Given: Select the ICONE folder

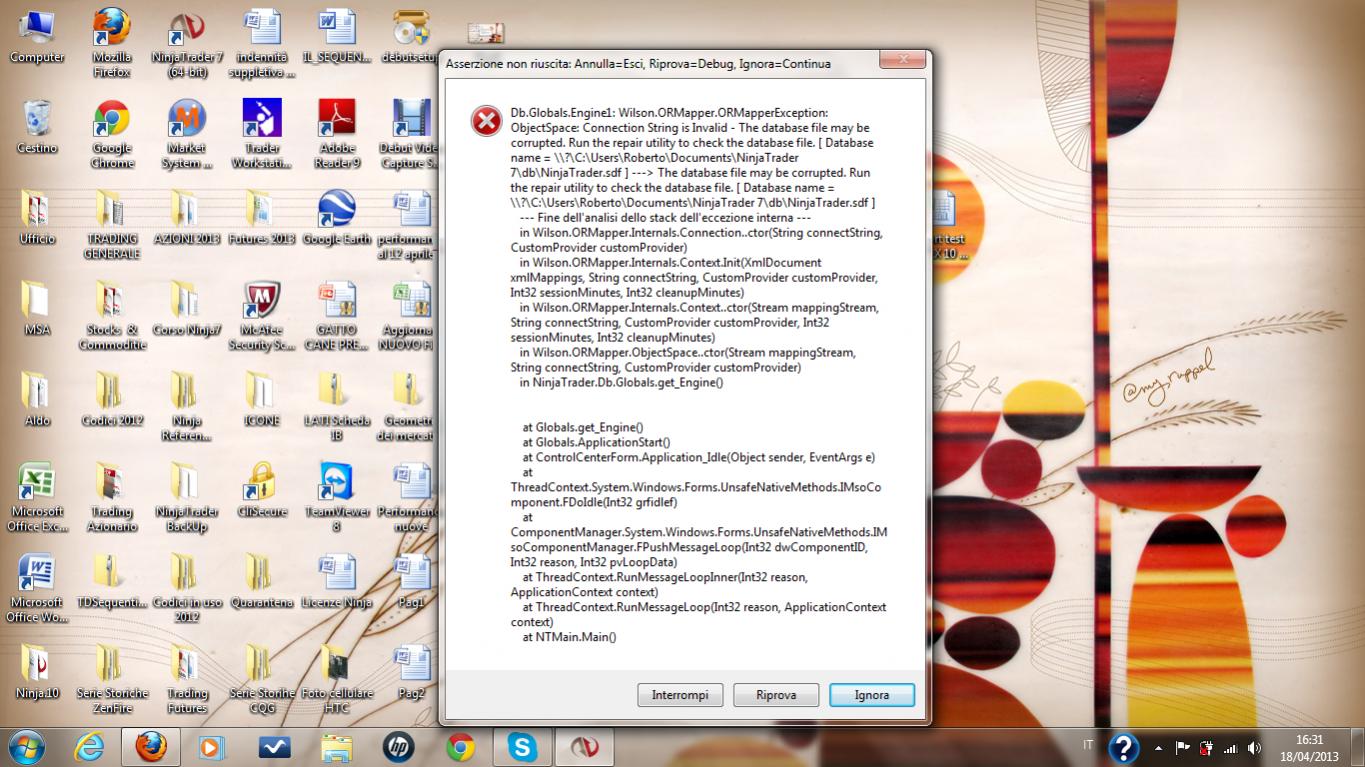Looking at the screenshot, I should [262, 399].
